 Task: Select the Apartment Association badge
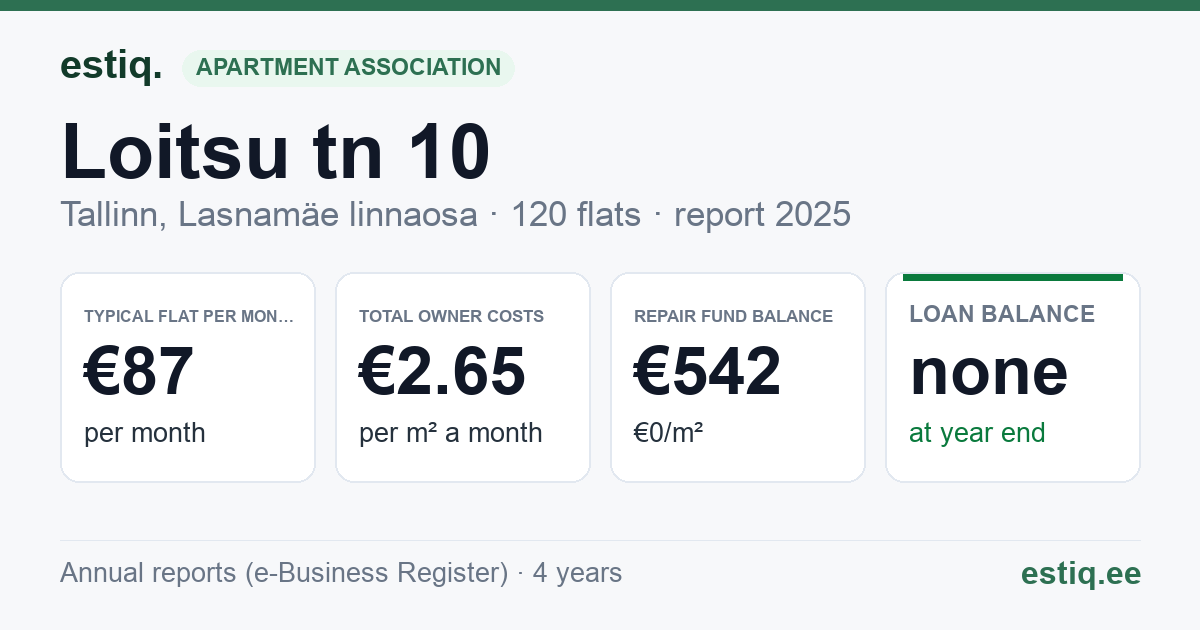348,68
